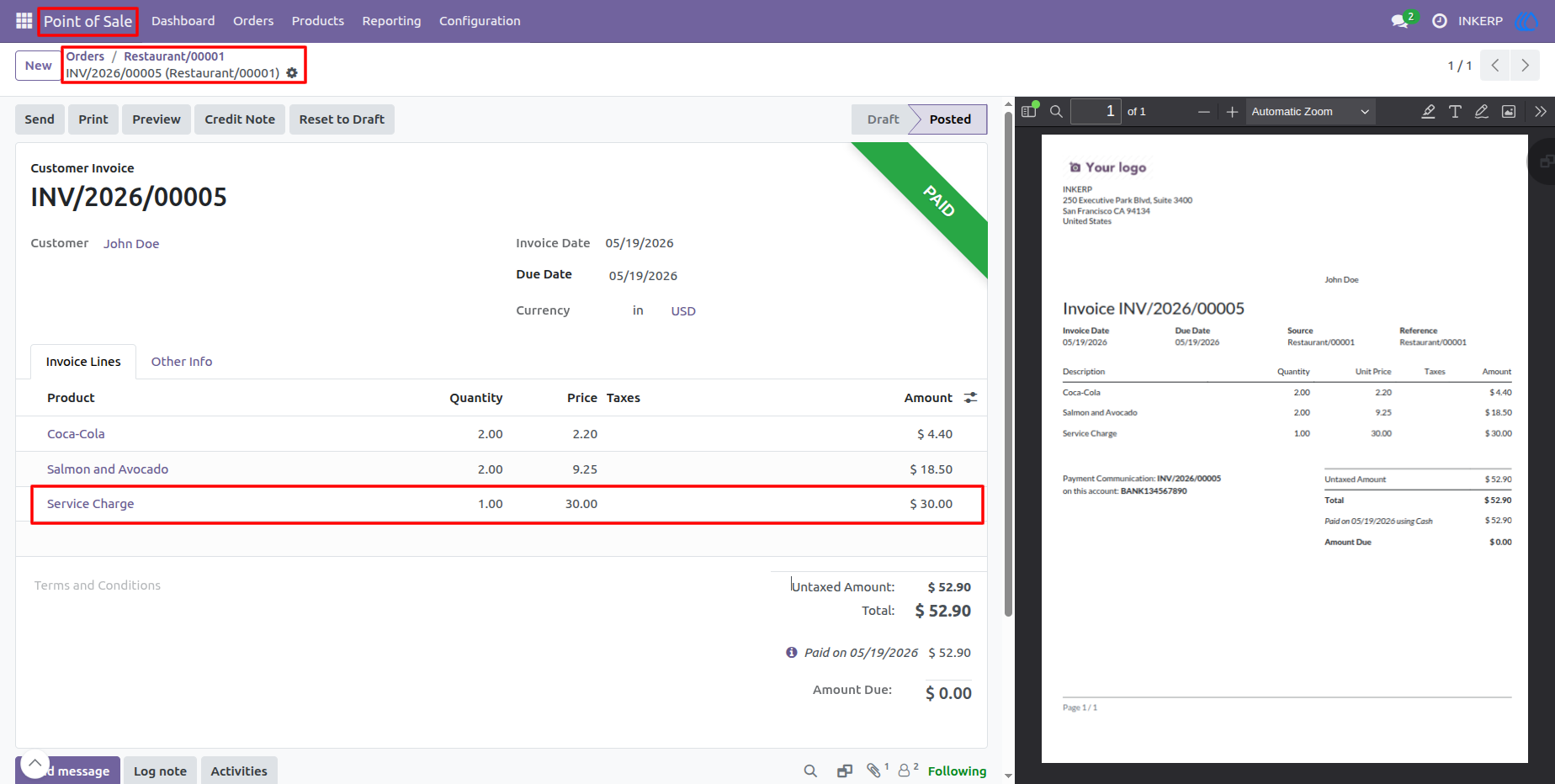The image size is (1555, 784).
Task: Open the Restaurant/00001 breadcrumb link
Action: (x=174, y=56)
